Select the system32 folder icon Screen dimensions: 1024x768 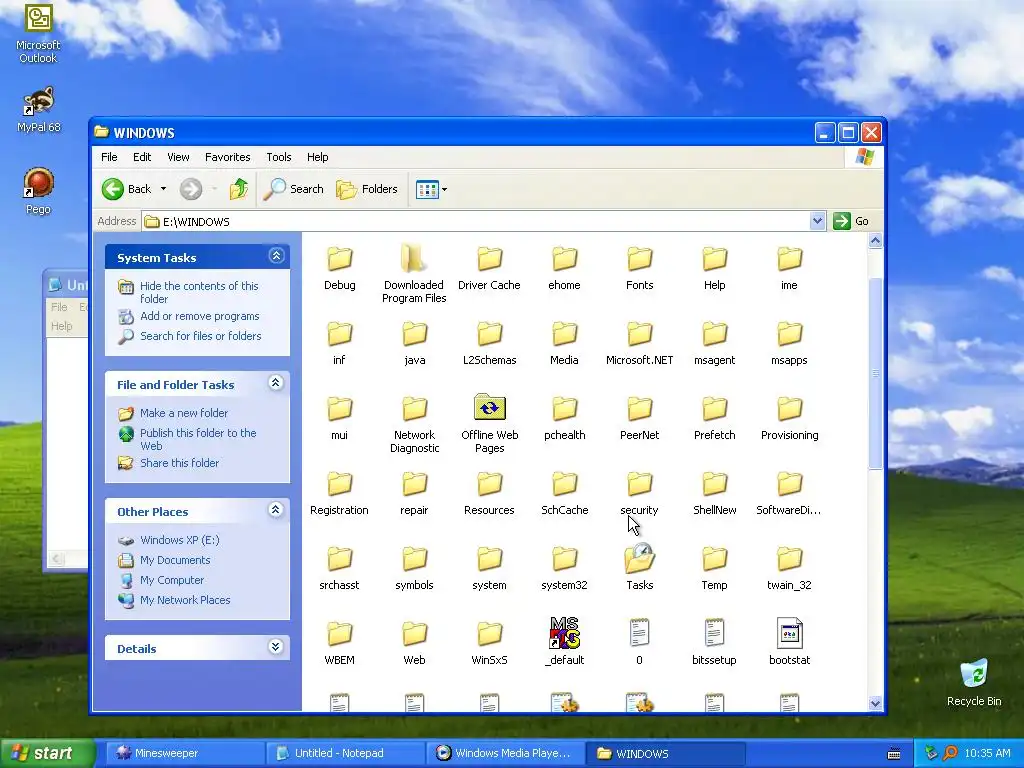click(564, 558)
